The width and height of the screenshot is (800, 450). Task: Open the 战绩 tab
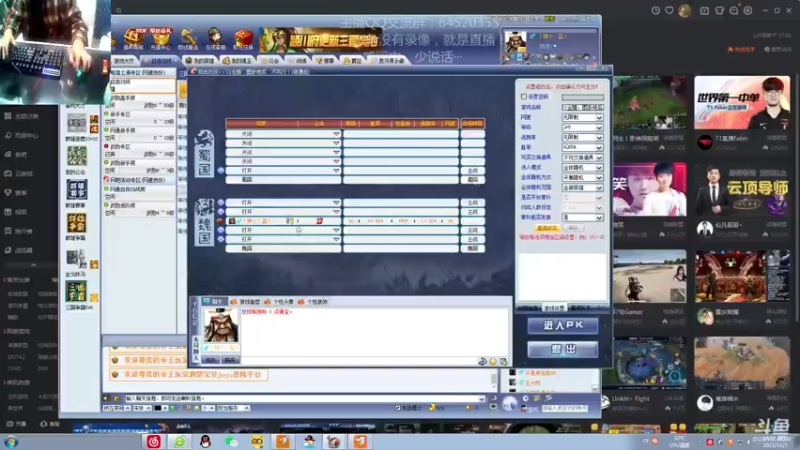tap(298, 61)
